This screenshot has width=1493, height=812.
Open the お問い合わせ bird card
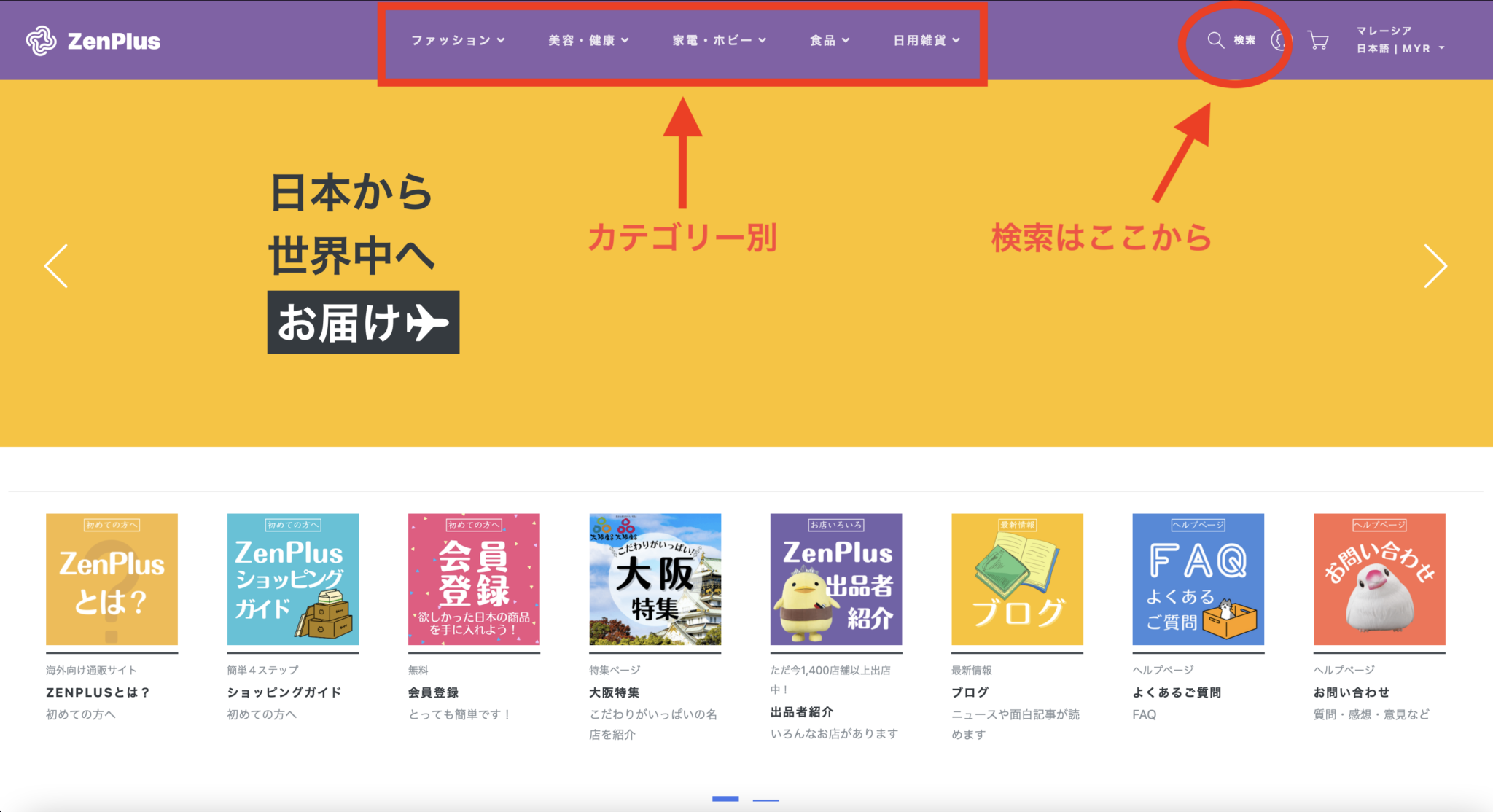point(1378,578)
